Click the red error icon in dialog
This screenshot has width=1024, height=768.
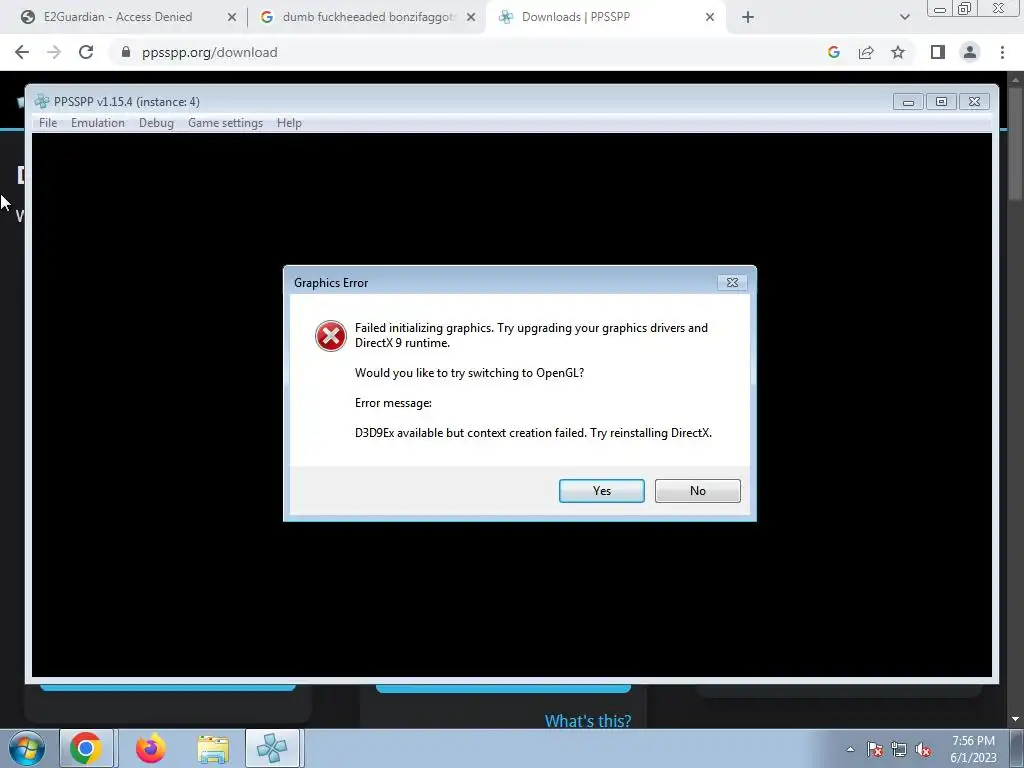point(331,336)
